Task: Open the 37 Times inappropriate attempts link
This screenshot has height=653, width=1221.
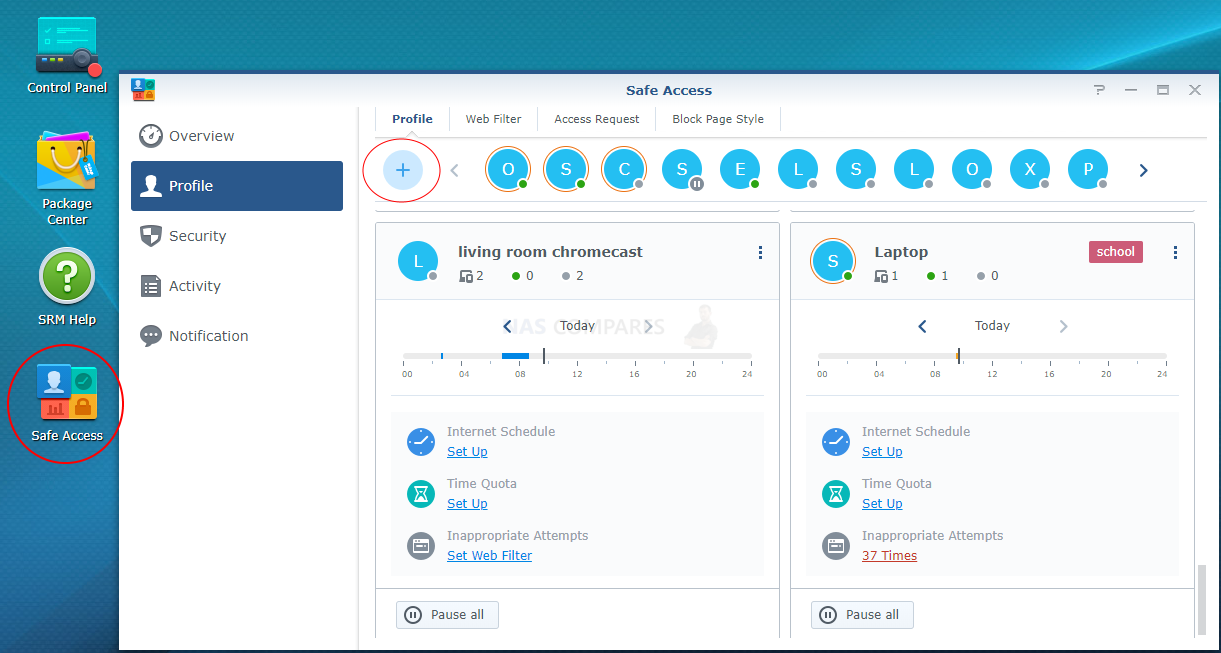Action: [889, 556]
